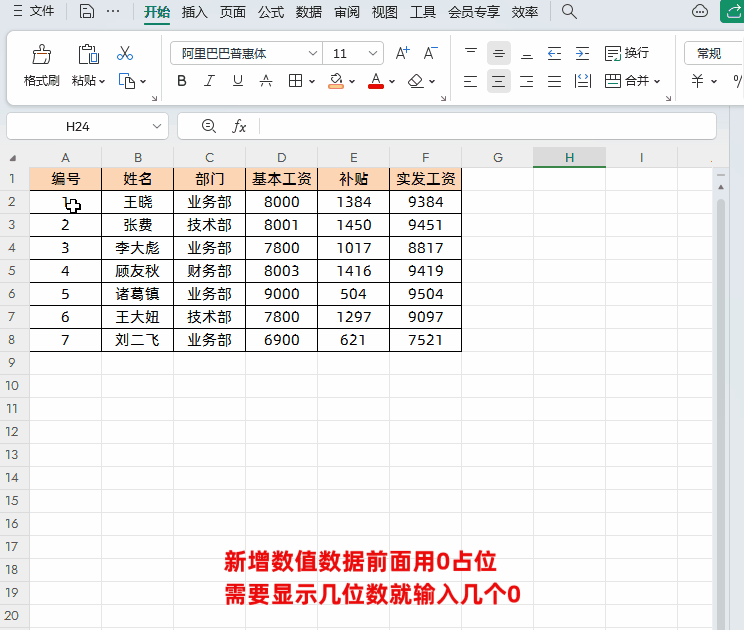The width and height of the screenshot is (744, 630).
Task: Expand font color dropdown arrow
Action: click(392, 82)
